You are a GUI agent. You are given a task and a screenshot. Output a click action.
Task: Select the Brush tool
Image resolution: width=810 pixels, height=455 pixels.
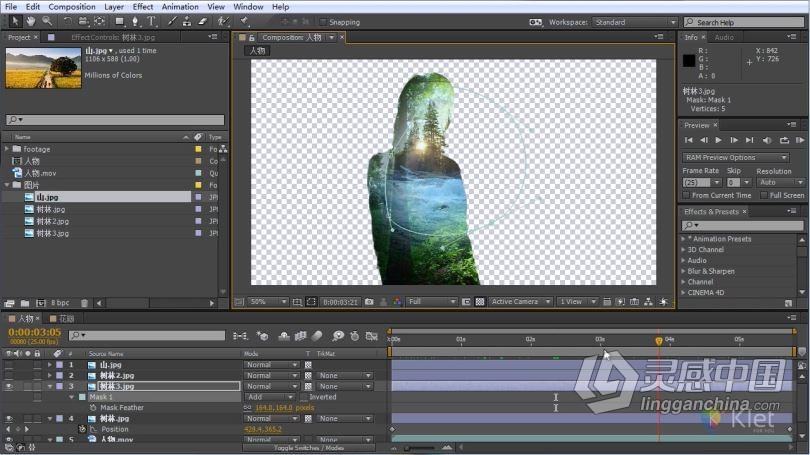172,21
